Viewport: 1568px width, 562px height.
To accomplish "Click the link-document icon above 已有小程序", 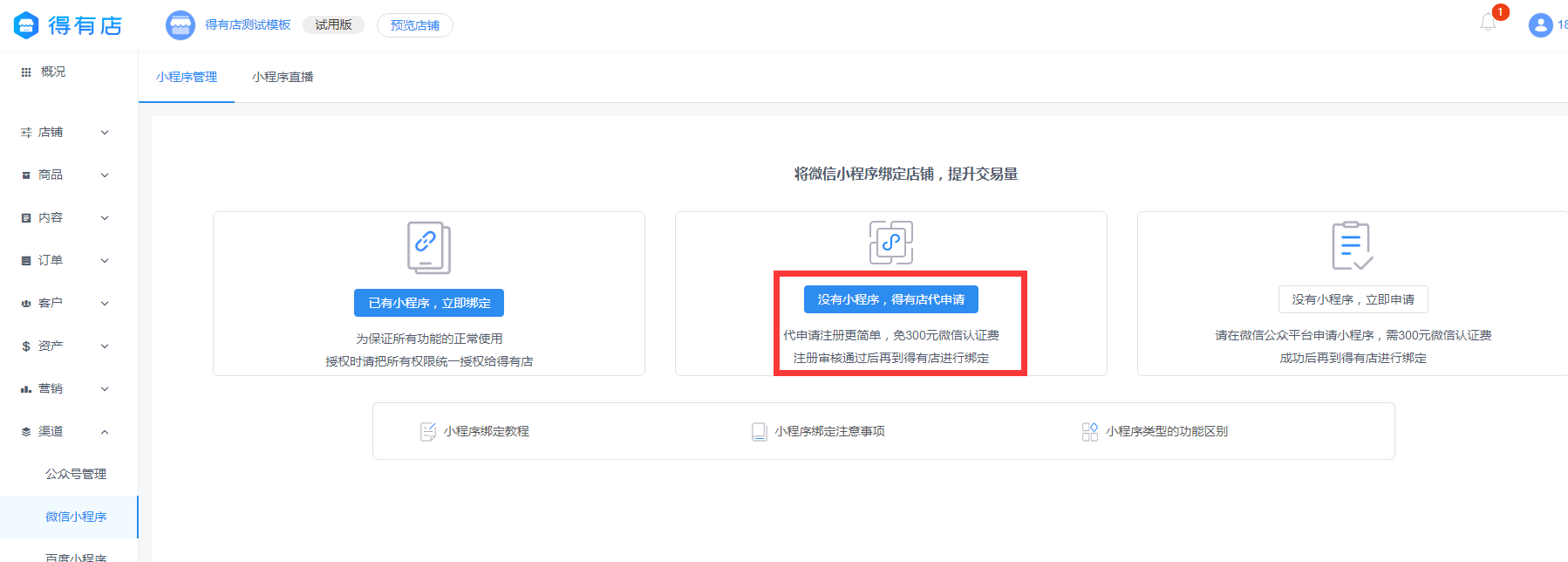I will pyautogui.click(x=429, y=248).
